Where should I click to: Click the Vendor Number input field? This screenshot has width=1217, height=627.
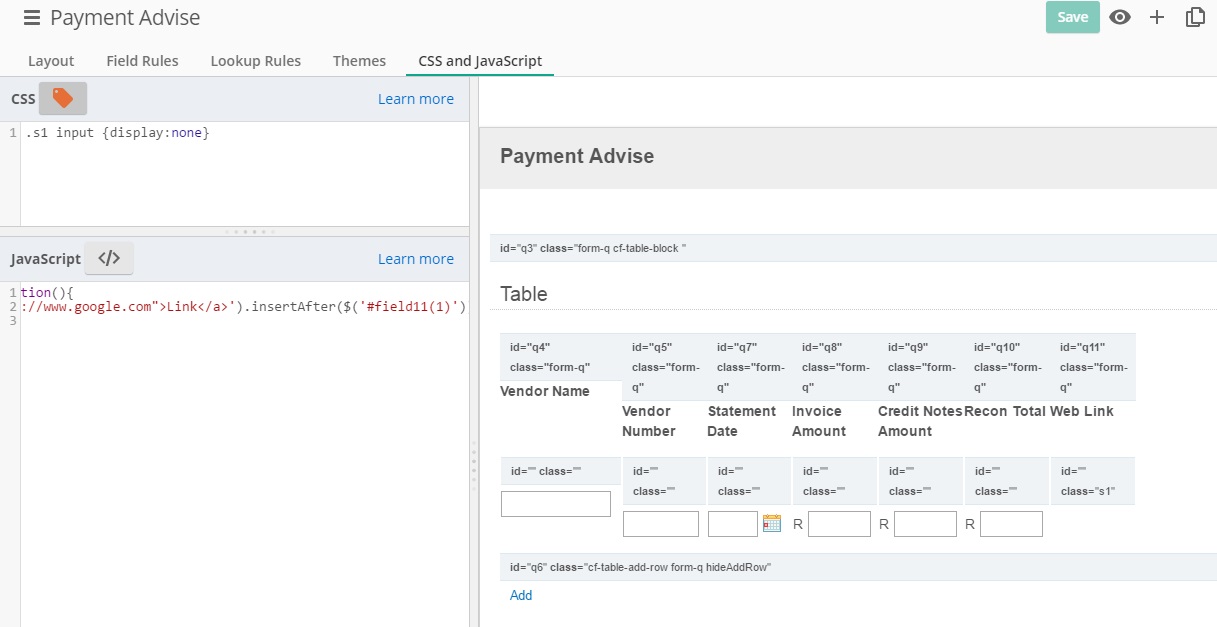[660, 524]
